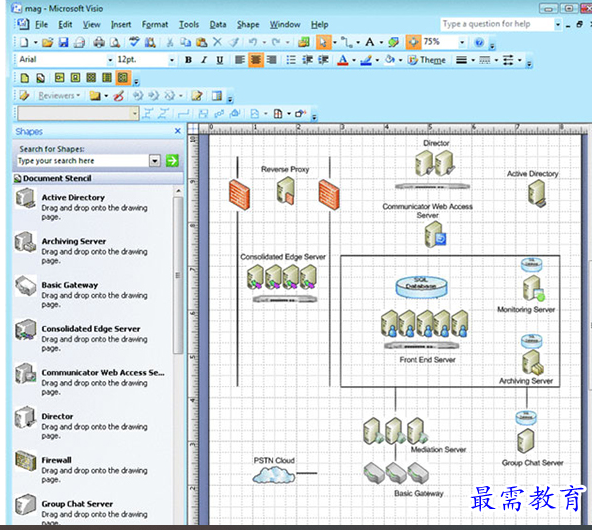Viewport: 592px width, 530px height.
Task: Select the Connector tool
Action: pyautogui.click(x=346, y=42)
